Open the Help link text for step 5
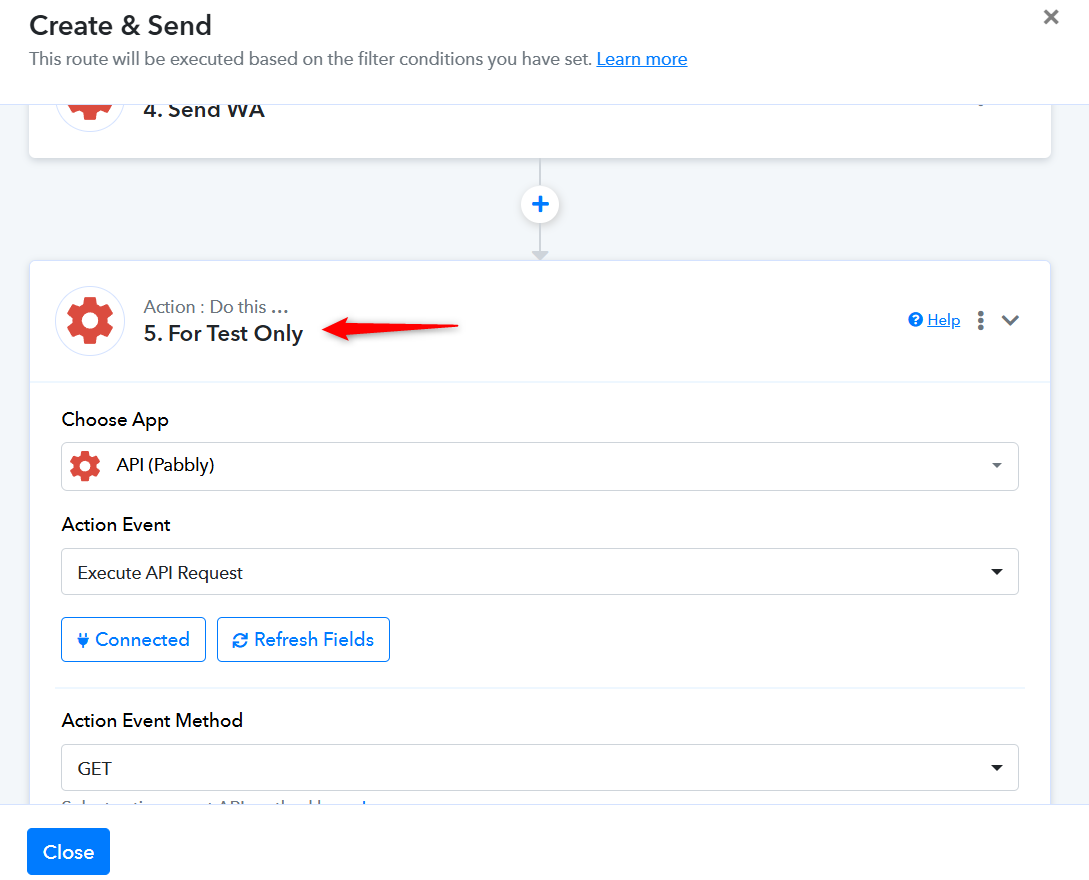 pyautogui.click(x=944, y=320)
